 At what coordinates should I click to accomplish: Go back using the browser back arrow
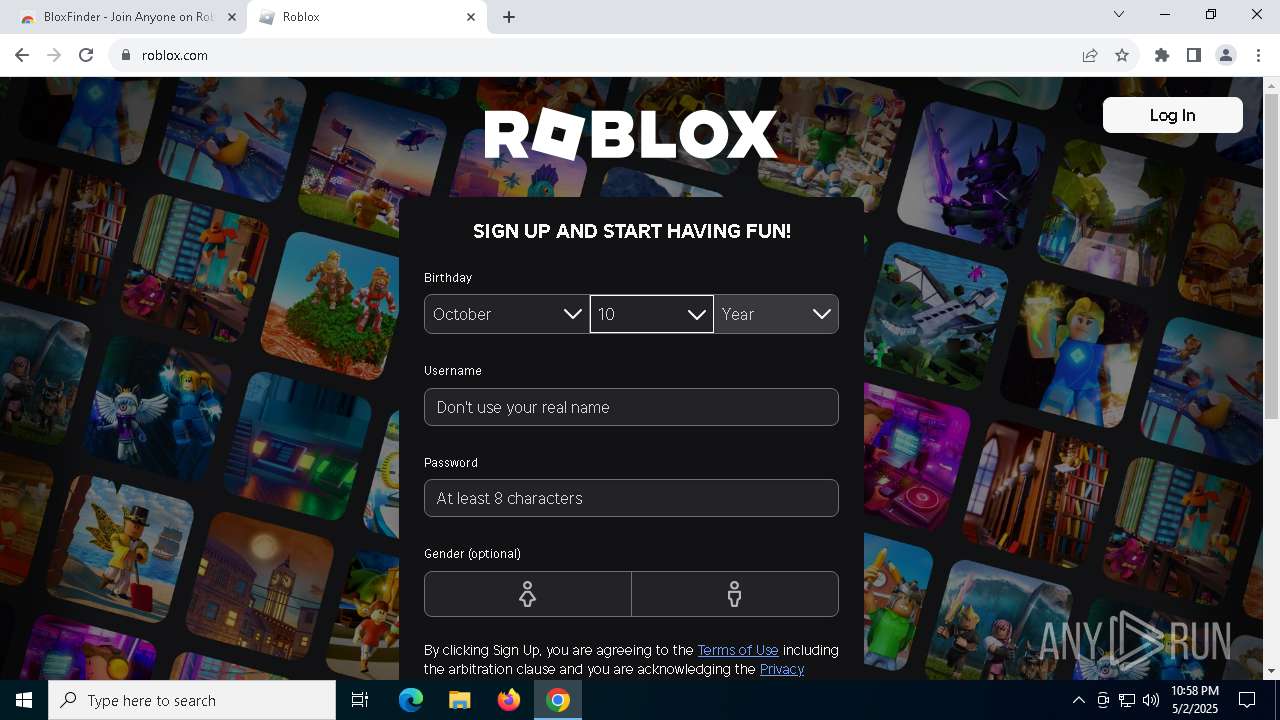point(22,55)
